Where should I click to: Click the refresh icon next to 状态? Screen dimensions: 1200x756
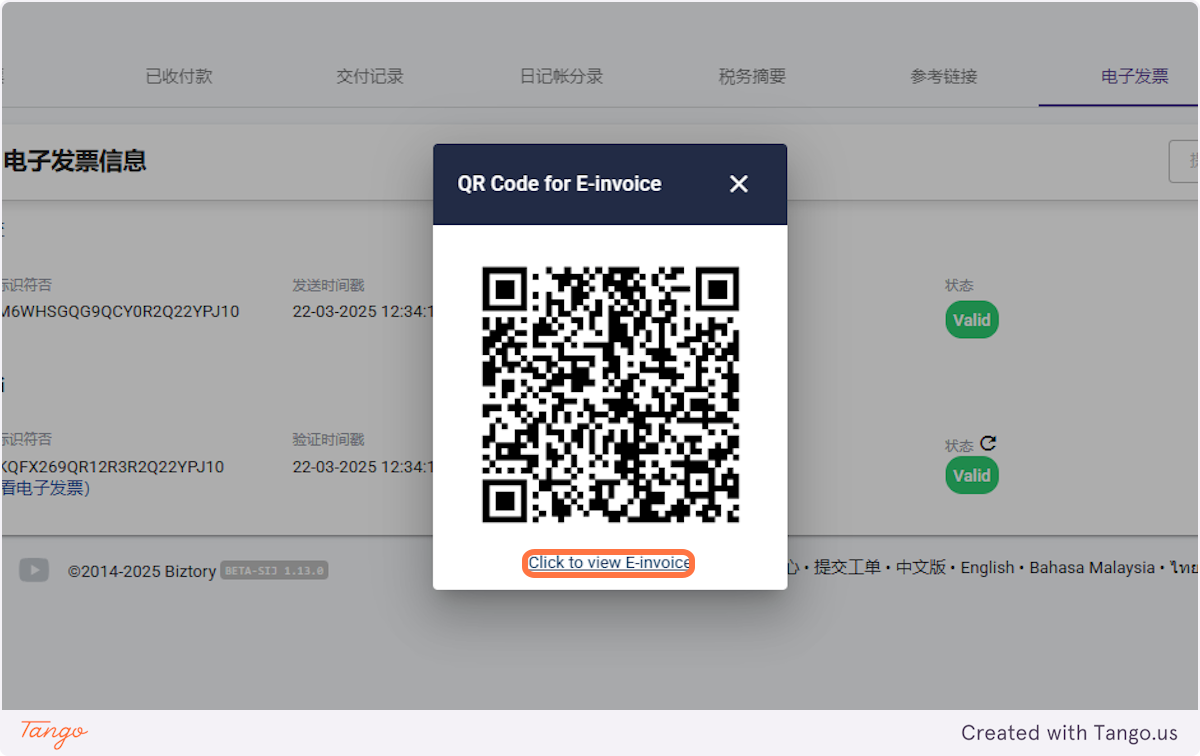tap(988, 443)
